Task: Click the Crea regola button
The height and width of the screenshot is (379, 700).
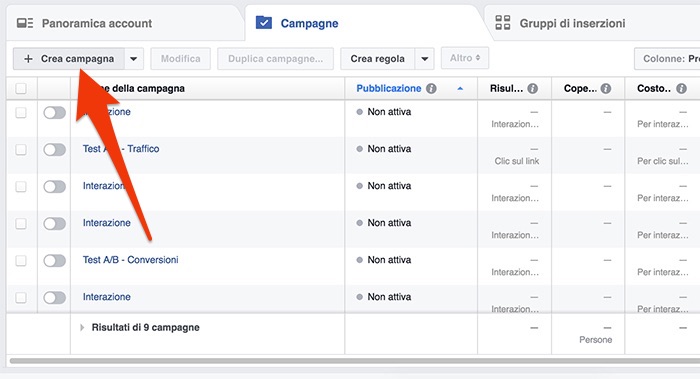Action: (x=378, y=59)
